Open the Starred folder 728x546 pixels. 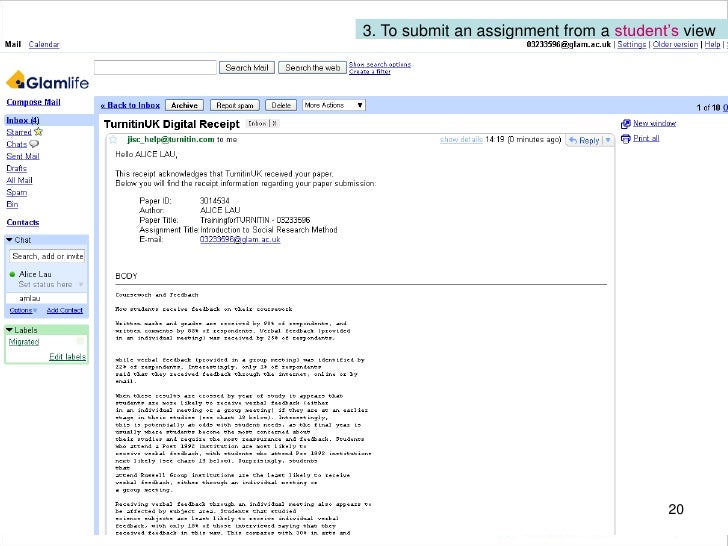click(19, 132)
